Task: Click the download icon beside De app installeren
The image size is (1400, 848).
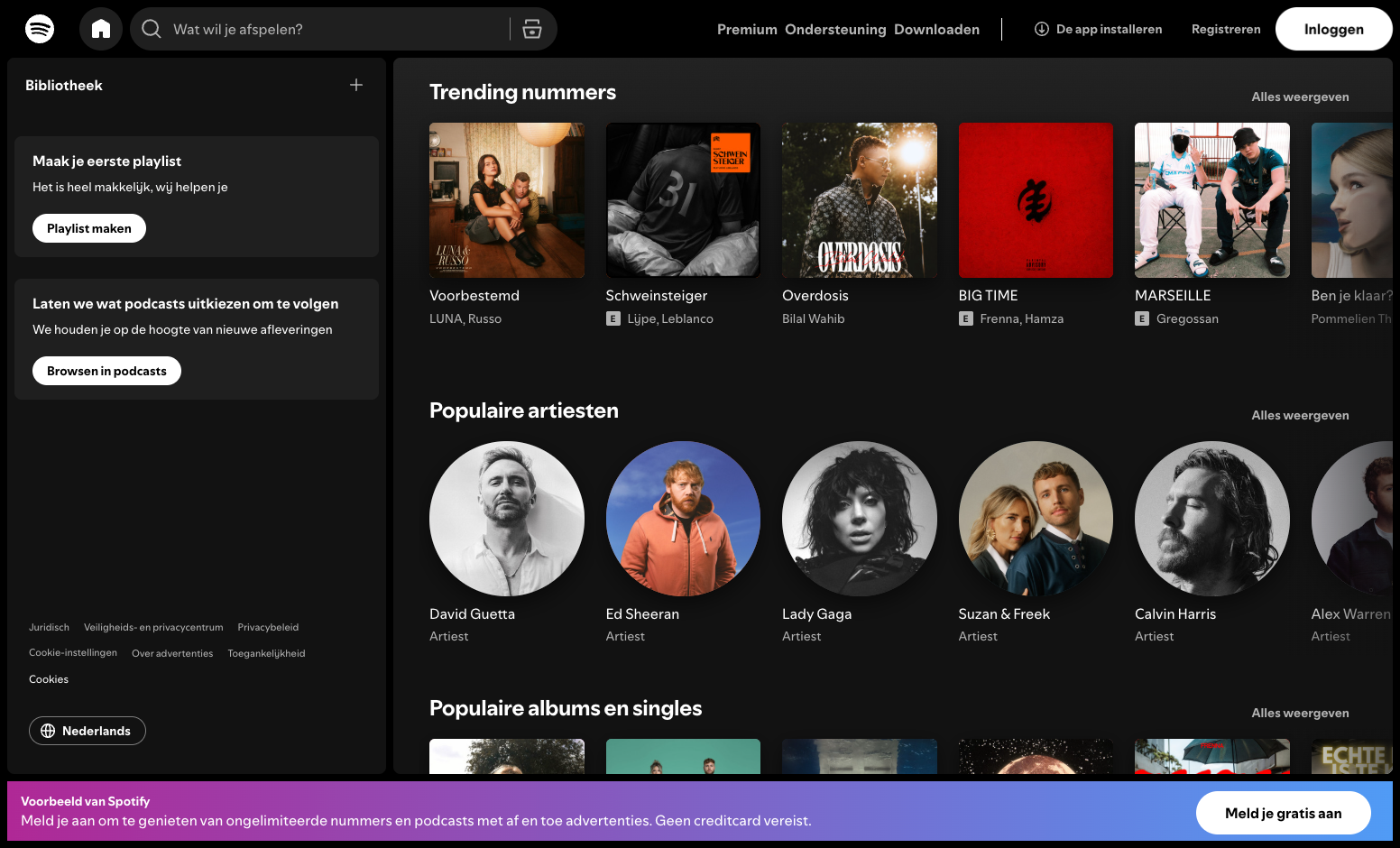Action: (x=1041, y=29)
